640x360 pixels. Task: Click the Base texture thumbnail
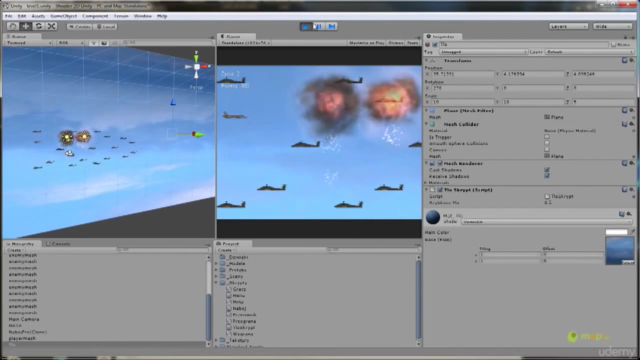(620, 251)
